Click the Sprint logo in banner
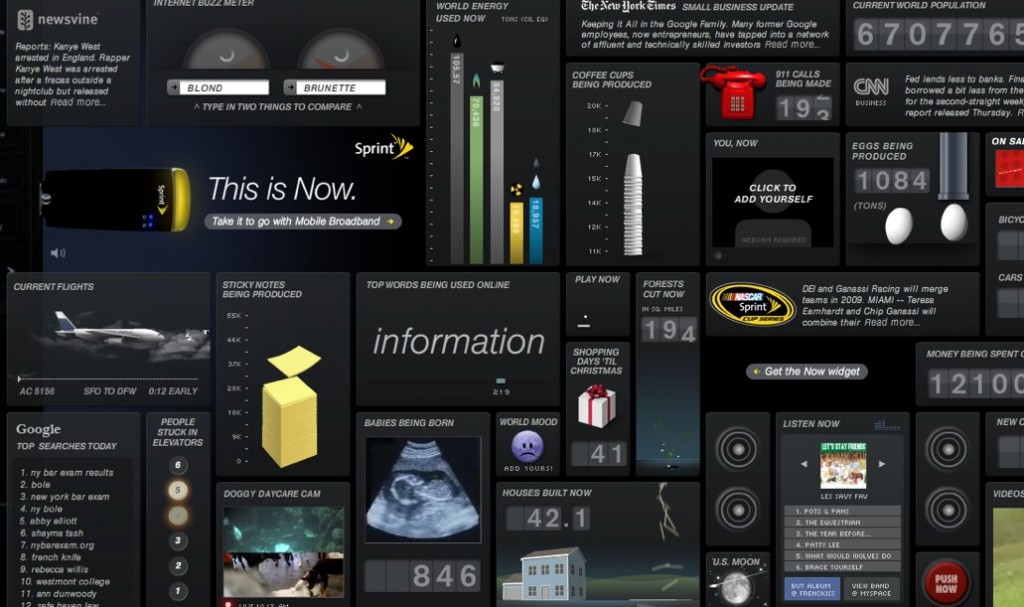The image size is (1024, 607). [x=383, y=148]
